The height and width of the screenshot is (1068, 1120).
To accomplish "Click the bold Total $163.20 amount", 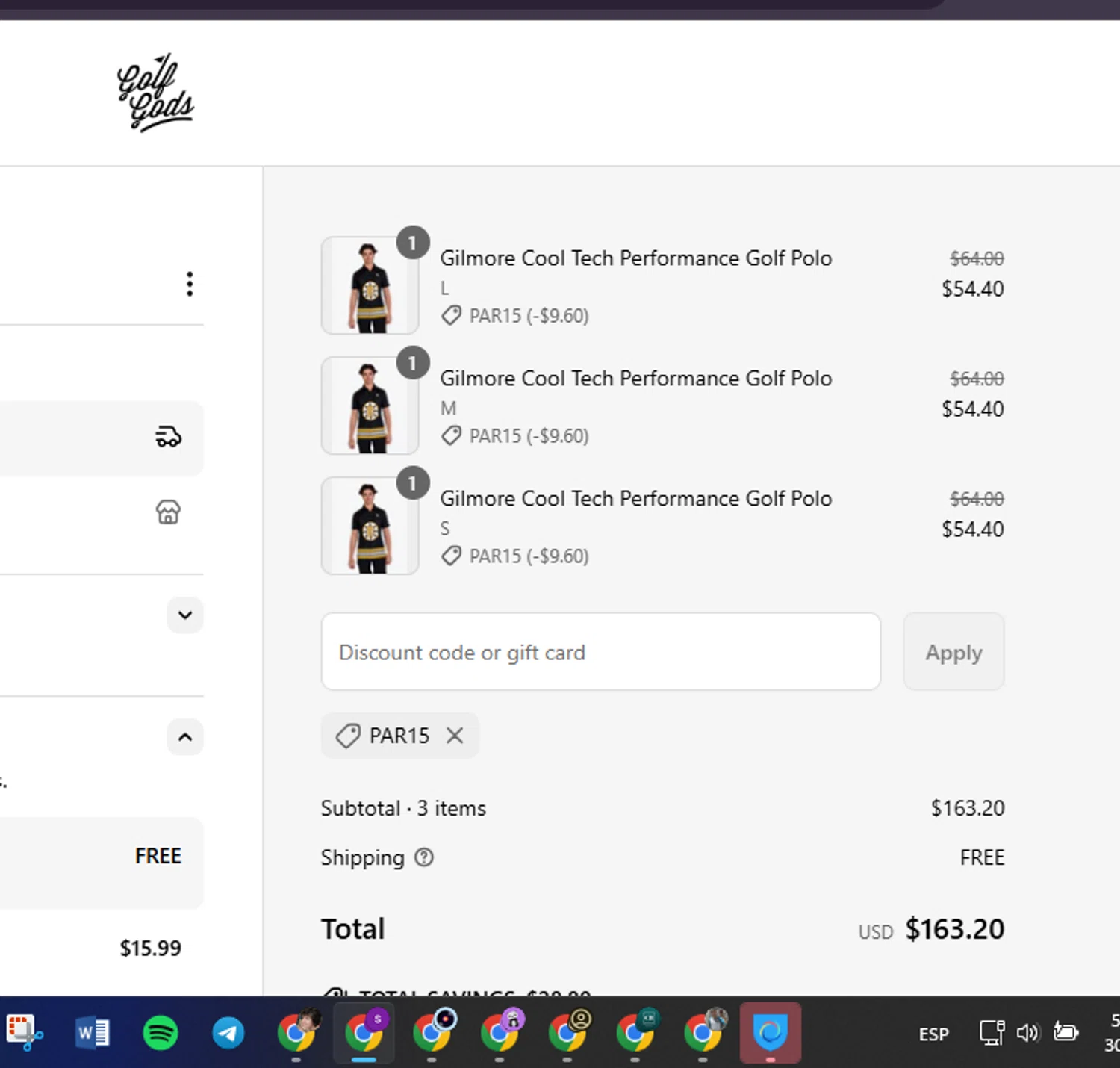I will click(x=955, y=929).
